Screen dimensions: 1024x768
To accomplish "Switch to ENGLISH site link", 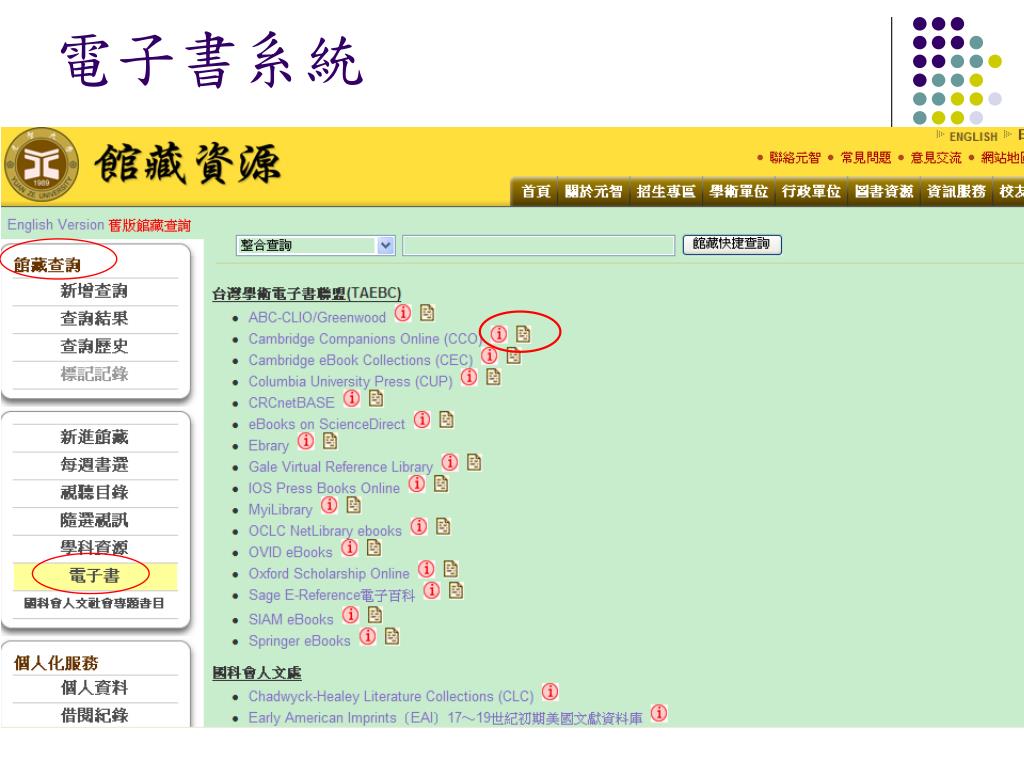I will [973, 136].
